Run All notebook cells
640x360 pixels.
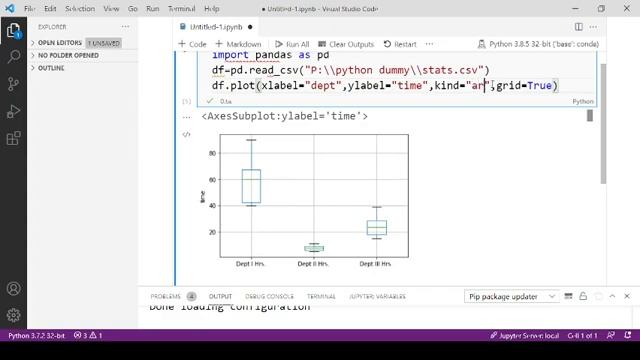tap(292, 44)
